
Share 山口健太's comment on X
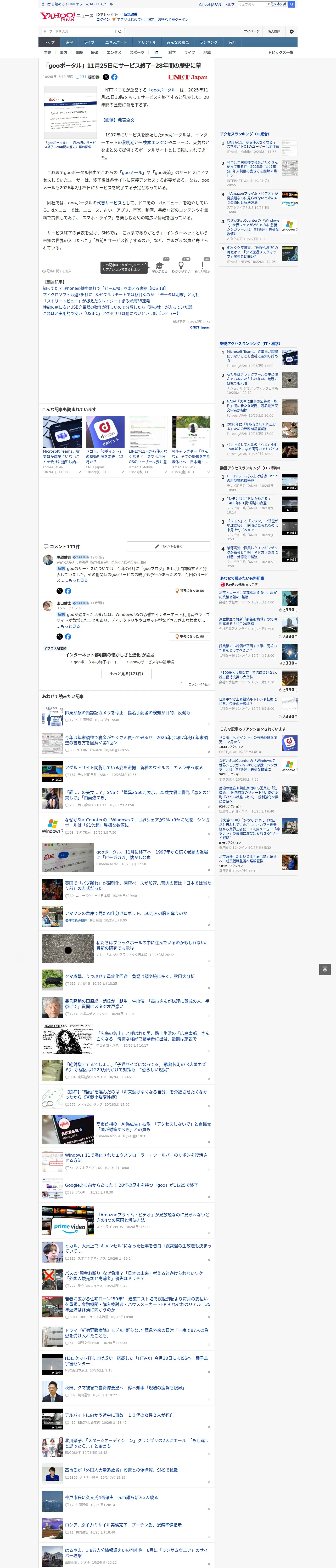pos(59,637)
